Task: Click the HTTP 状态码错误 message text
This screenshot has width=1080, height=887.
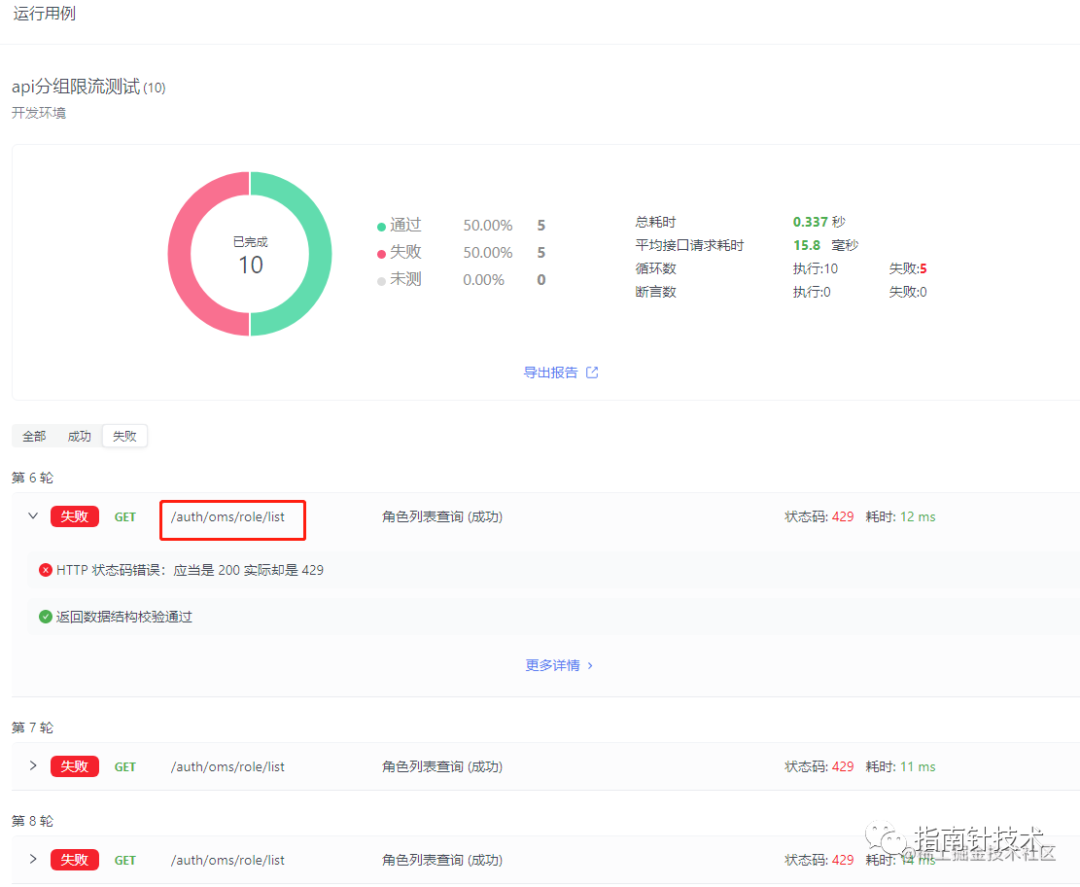Action: pos(189,570)
